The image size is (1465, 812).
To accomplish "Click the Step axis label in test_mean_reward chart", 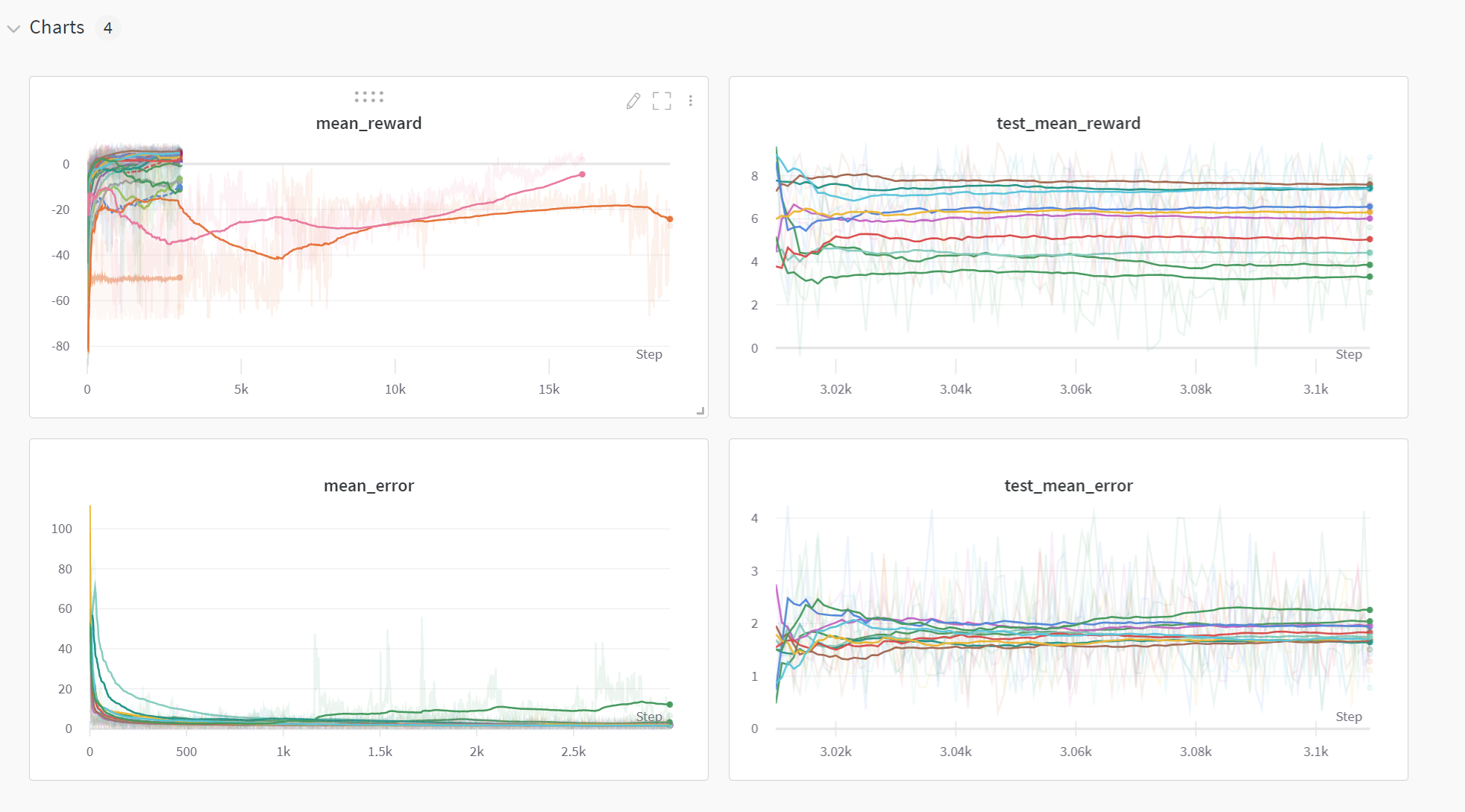I will pos(1348,354).
